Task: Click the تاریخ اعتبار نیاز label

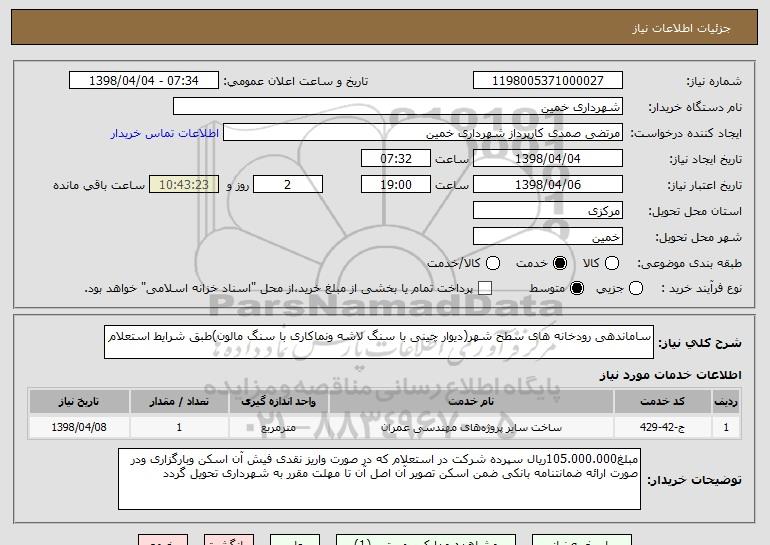Action: (x=705, y=185)
